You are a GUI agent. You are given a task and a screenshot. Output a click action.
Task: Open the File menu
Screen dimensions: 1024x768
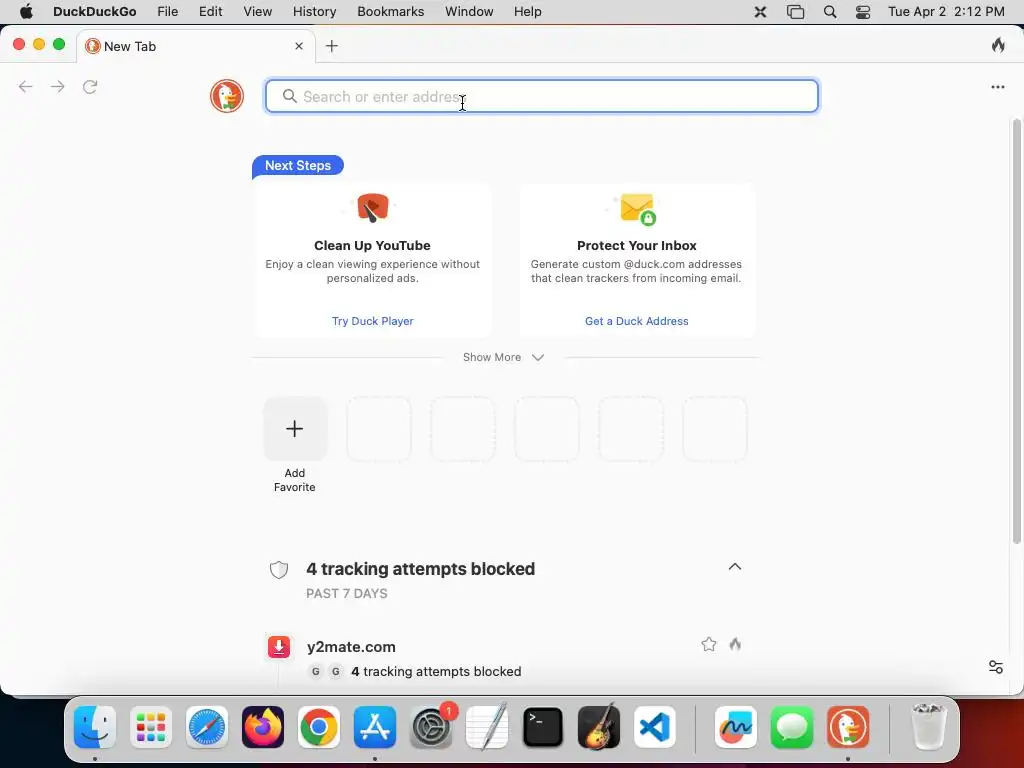point(167,12)
